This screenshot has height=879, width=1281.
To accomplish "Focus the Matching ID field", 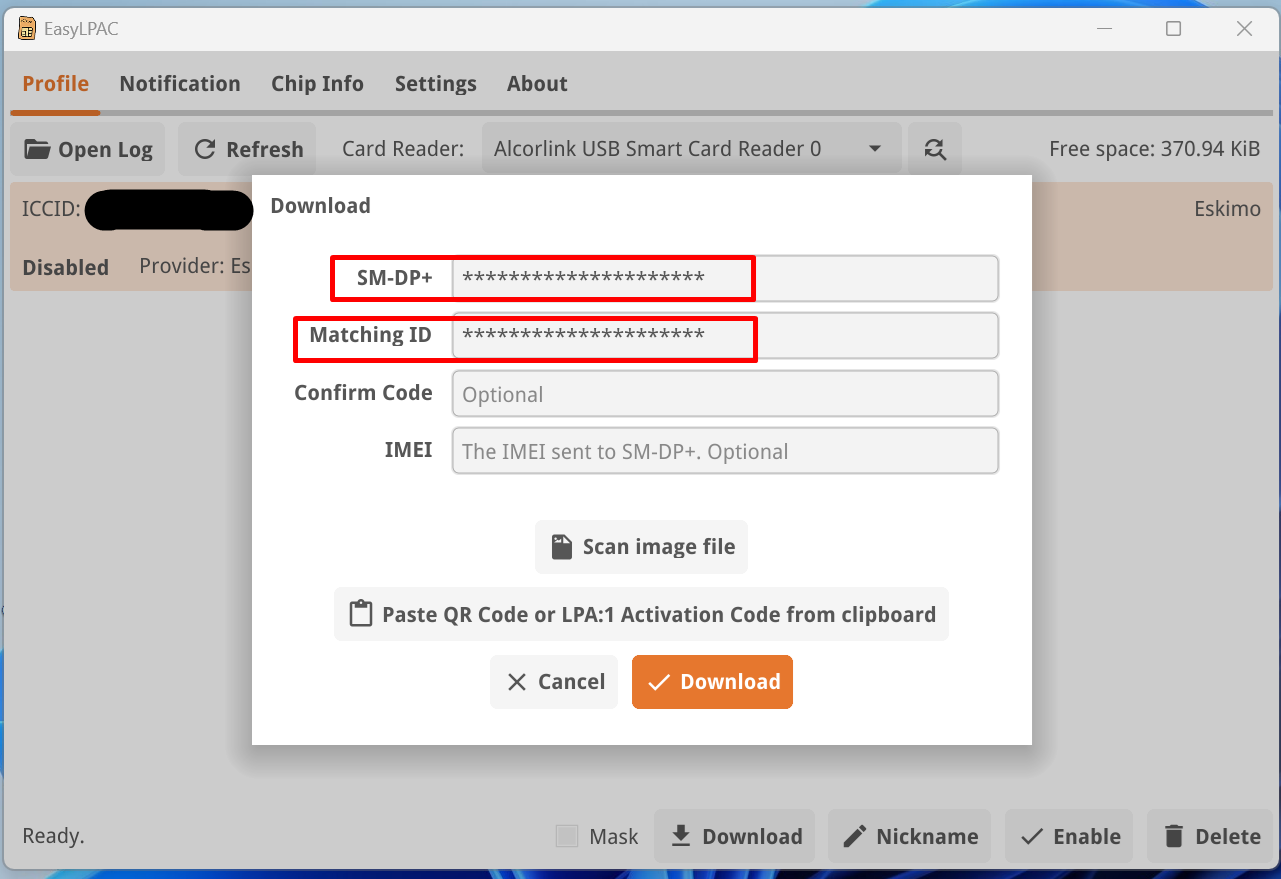I will [x=724, y=336].
